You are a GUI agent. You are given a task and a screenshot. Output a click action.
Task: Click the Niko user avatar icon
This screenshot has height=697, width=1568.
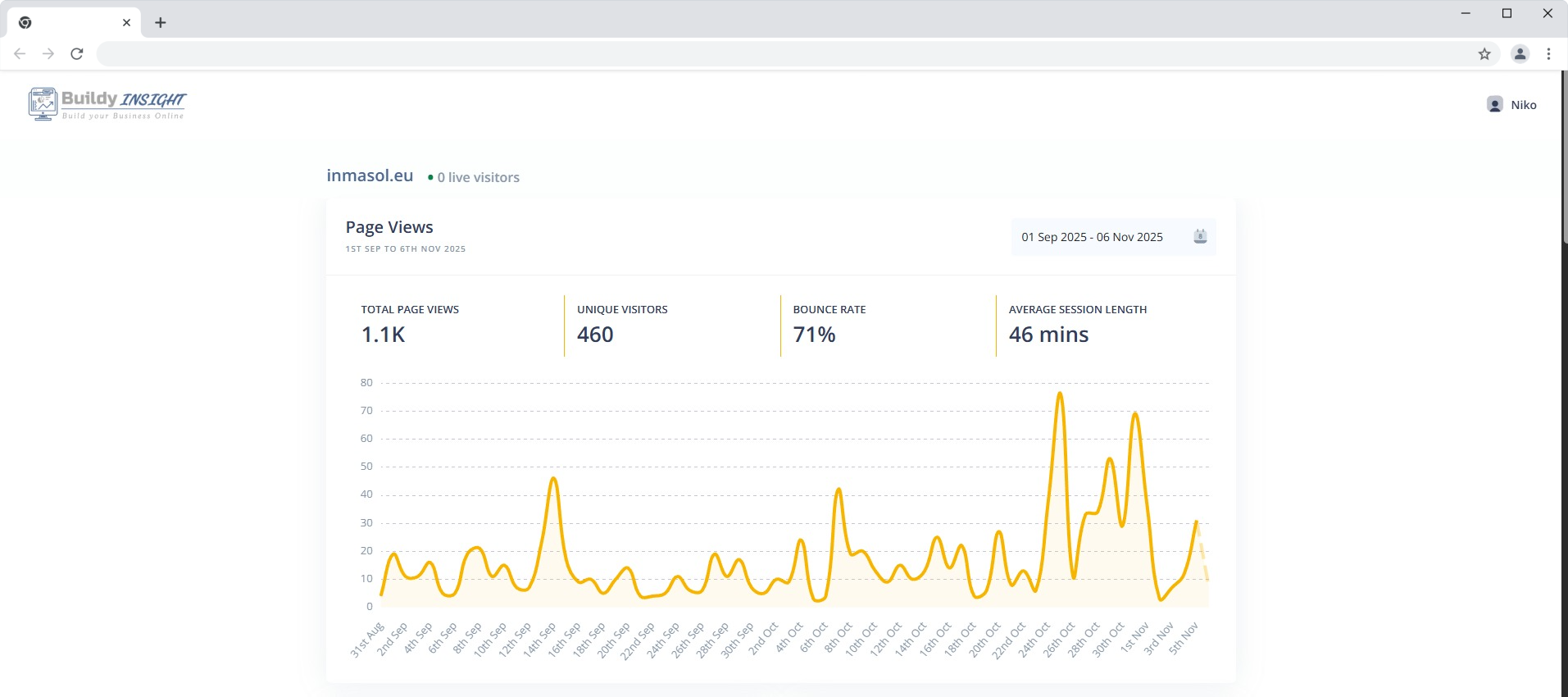(x=1495, y=105)
